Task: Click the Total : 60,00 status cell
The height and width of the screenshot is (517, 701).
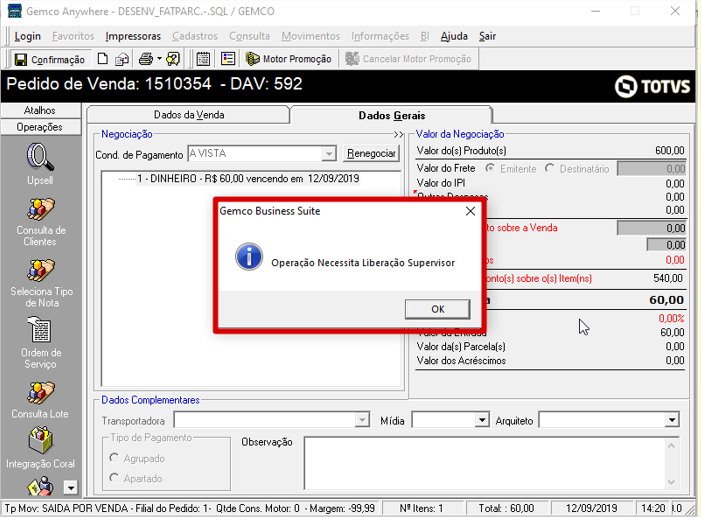Action: point(506,509)
